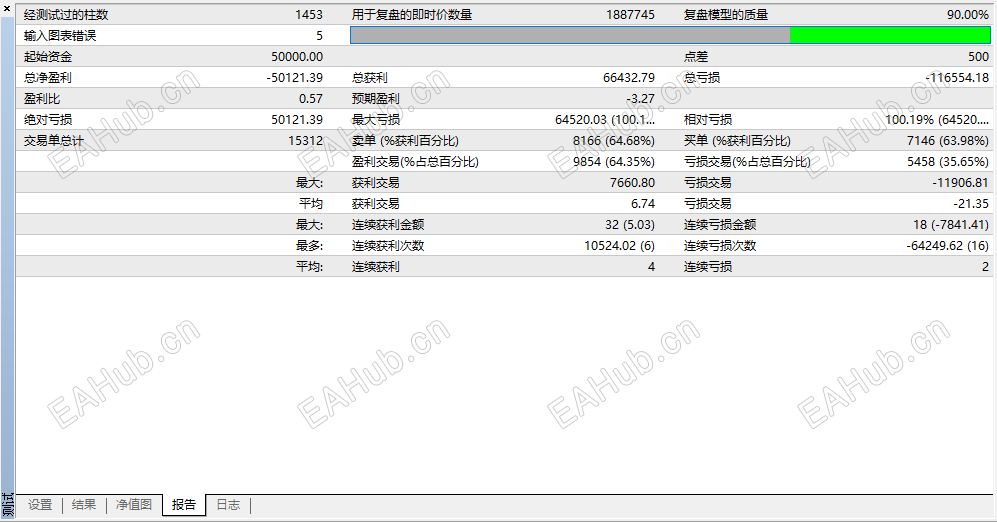Select the average loss trade value -21.35
This screenshot has height=523, width=997.
tap(971, 203)
